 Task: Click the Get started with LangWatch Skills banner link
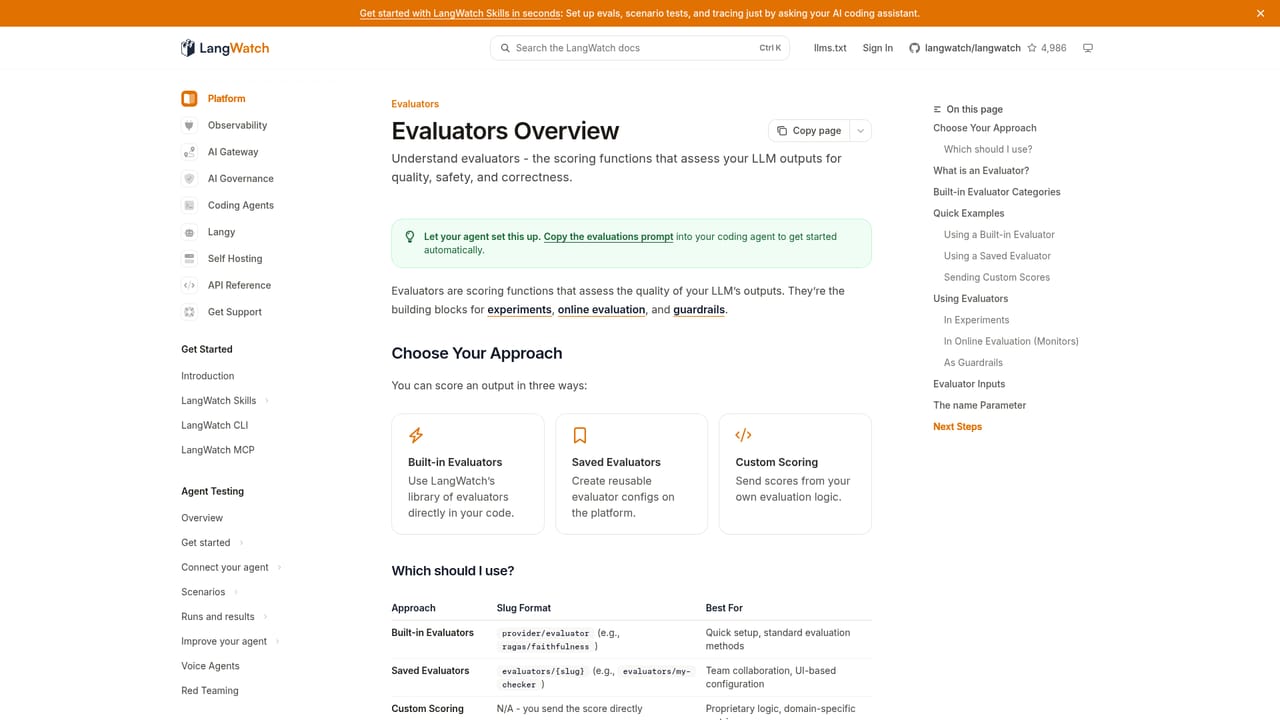point(460,13)
